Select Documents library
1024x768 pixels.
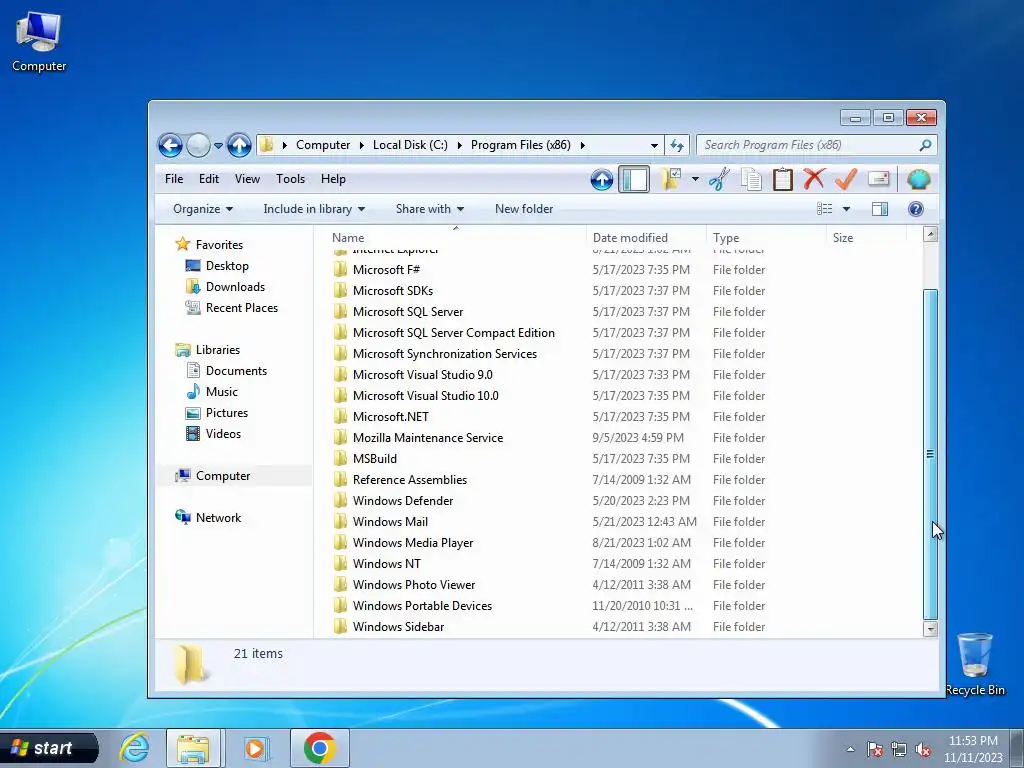coord(236,371)
